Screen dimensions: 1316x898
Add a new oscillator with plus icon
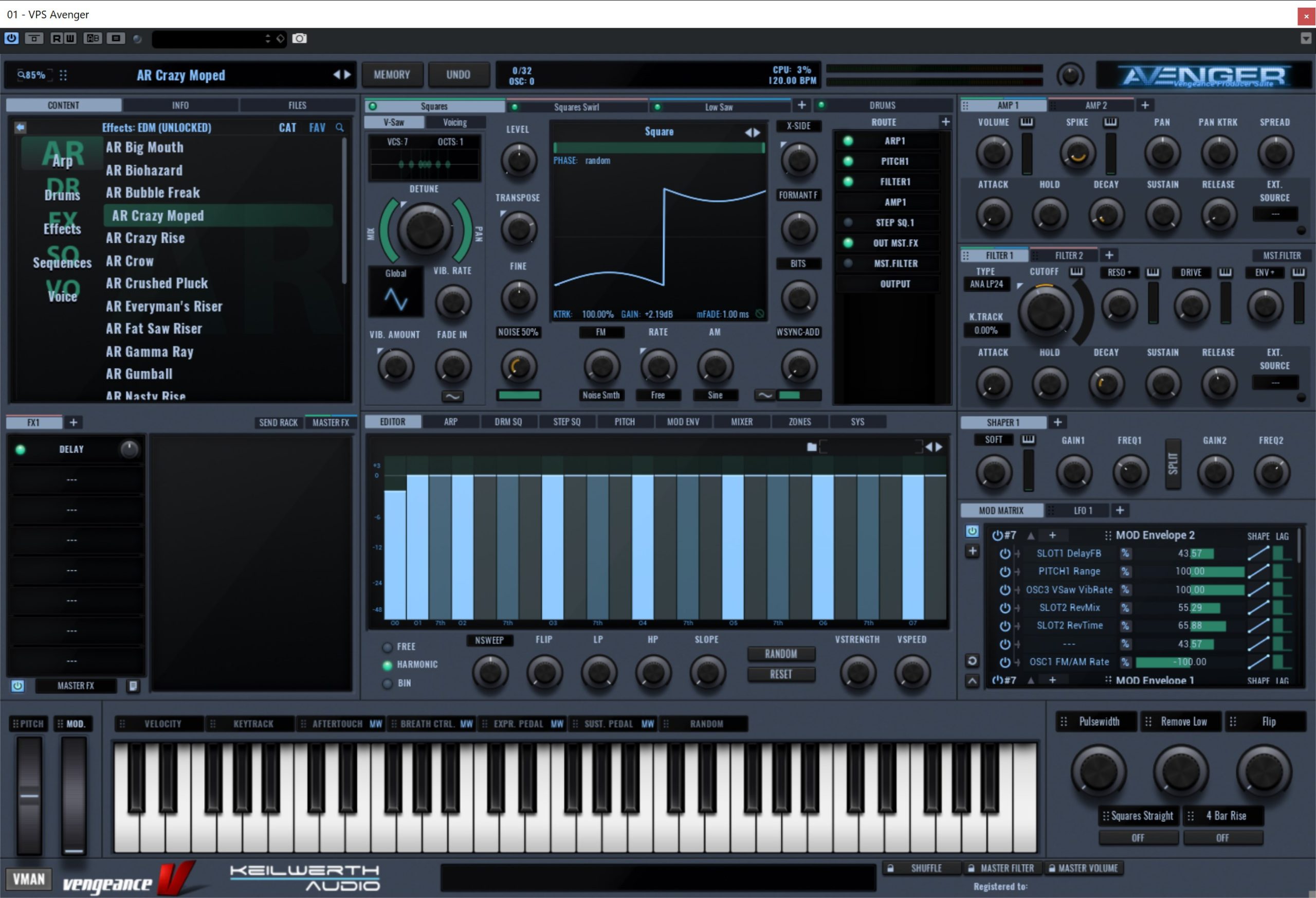tap(801, 105)
